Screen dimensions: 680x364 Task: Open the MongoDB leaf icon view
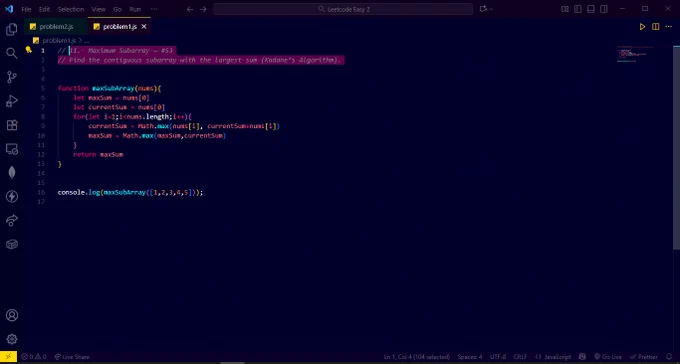[x=12, y=173]
